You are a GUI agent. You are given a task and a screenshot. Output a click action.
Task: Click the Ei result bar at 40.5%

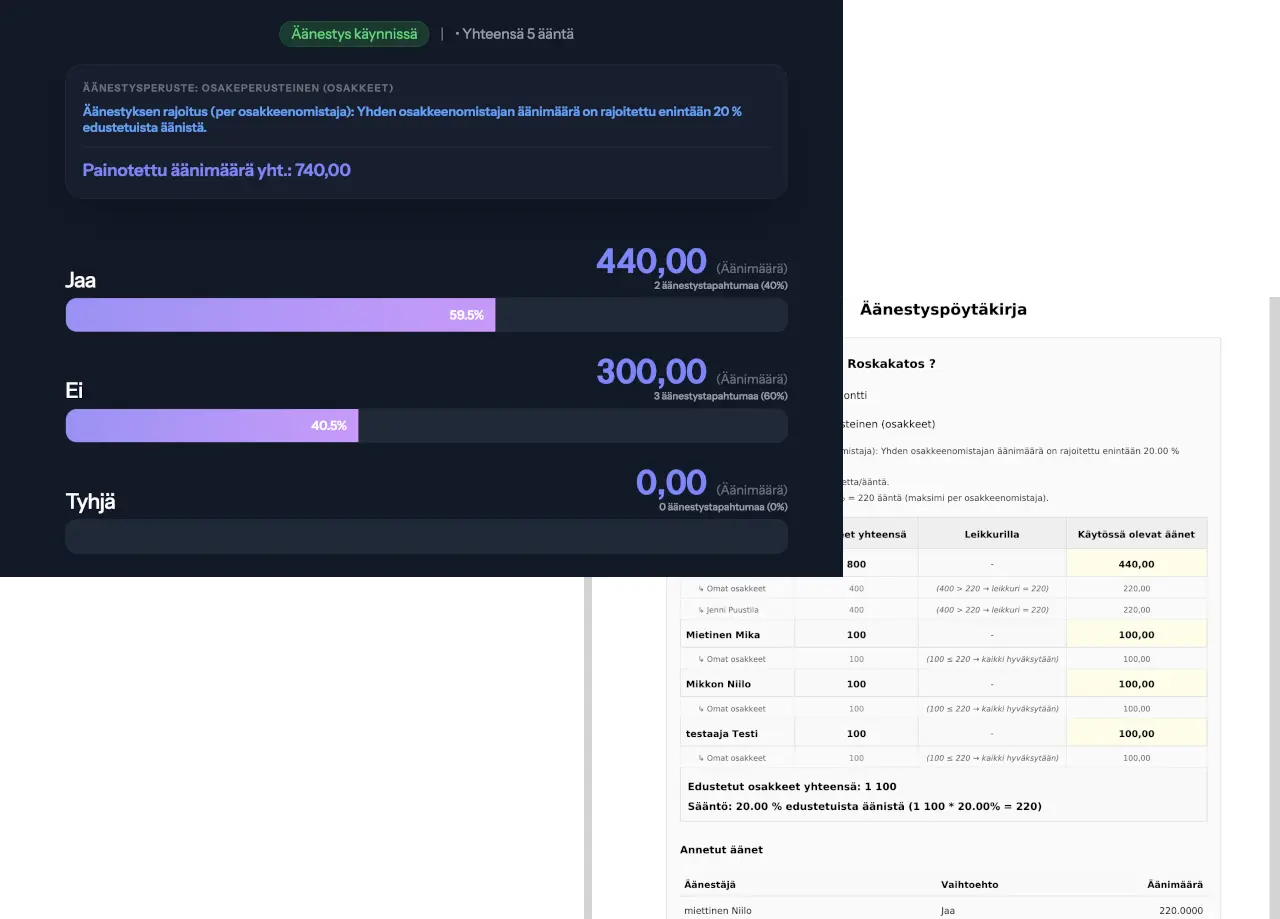point(212,425)
